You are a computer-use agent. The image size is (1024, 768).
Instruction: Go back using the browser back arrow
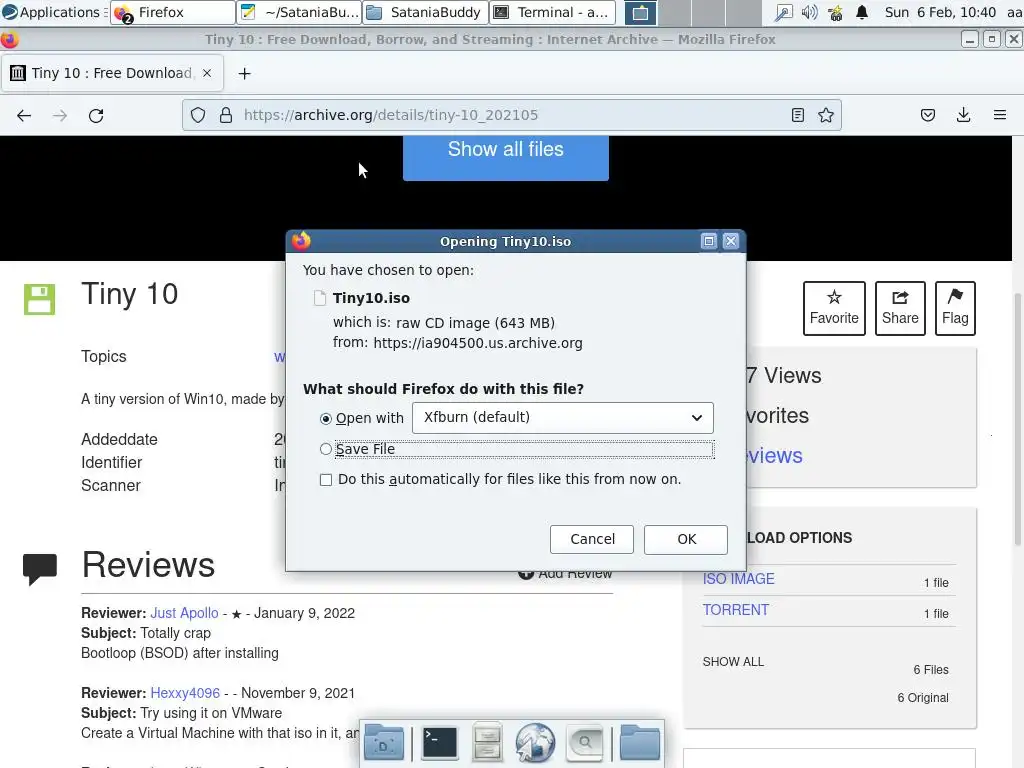(24, 116)
